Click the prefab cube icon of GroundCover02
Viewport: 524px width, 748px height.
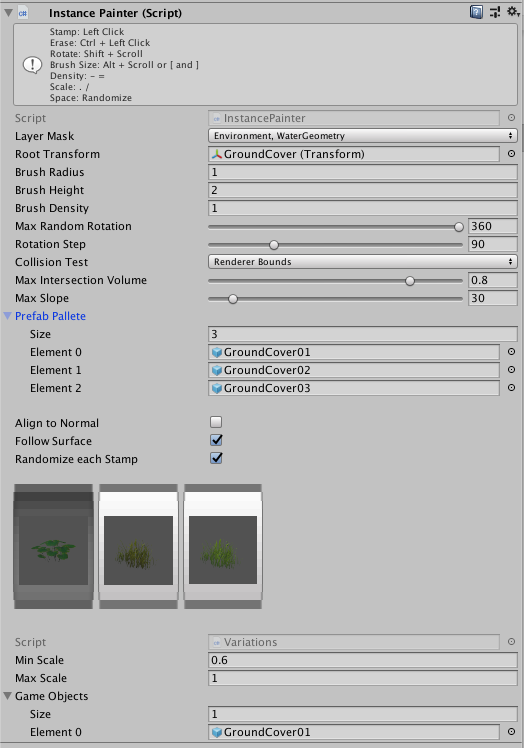tap(217, 370)
